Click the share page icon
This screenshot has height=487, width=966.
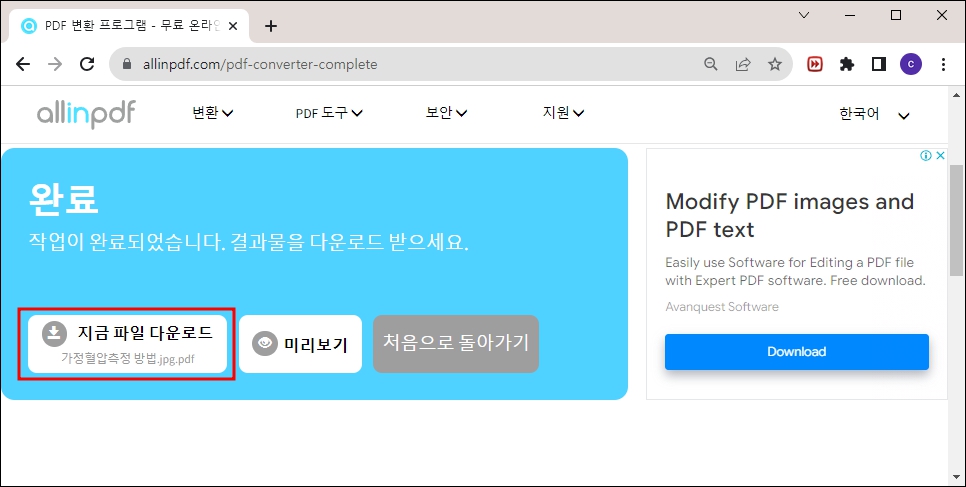[x=743, y=64]
